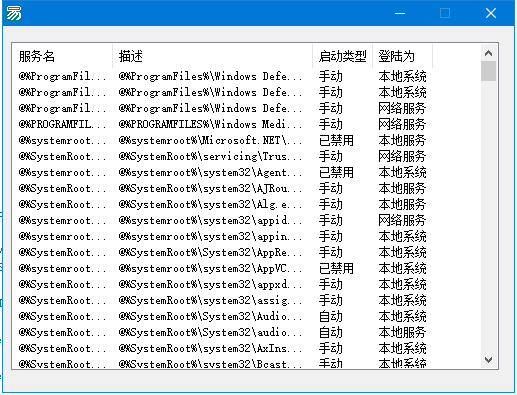Screen dimensions: 517x395
Task: Click 已禁用 in the Agent row
Action: point(336,172)
